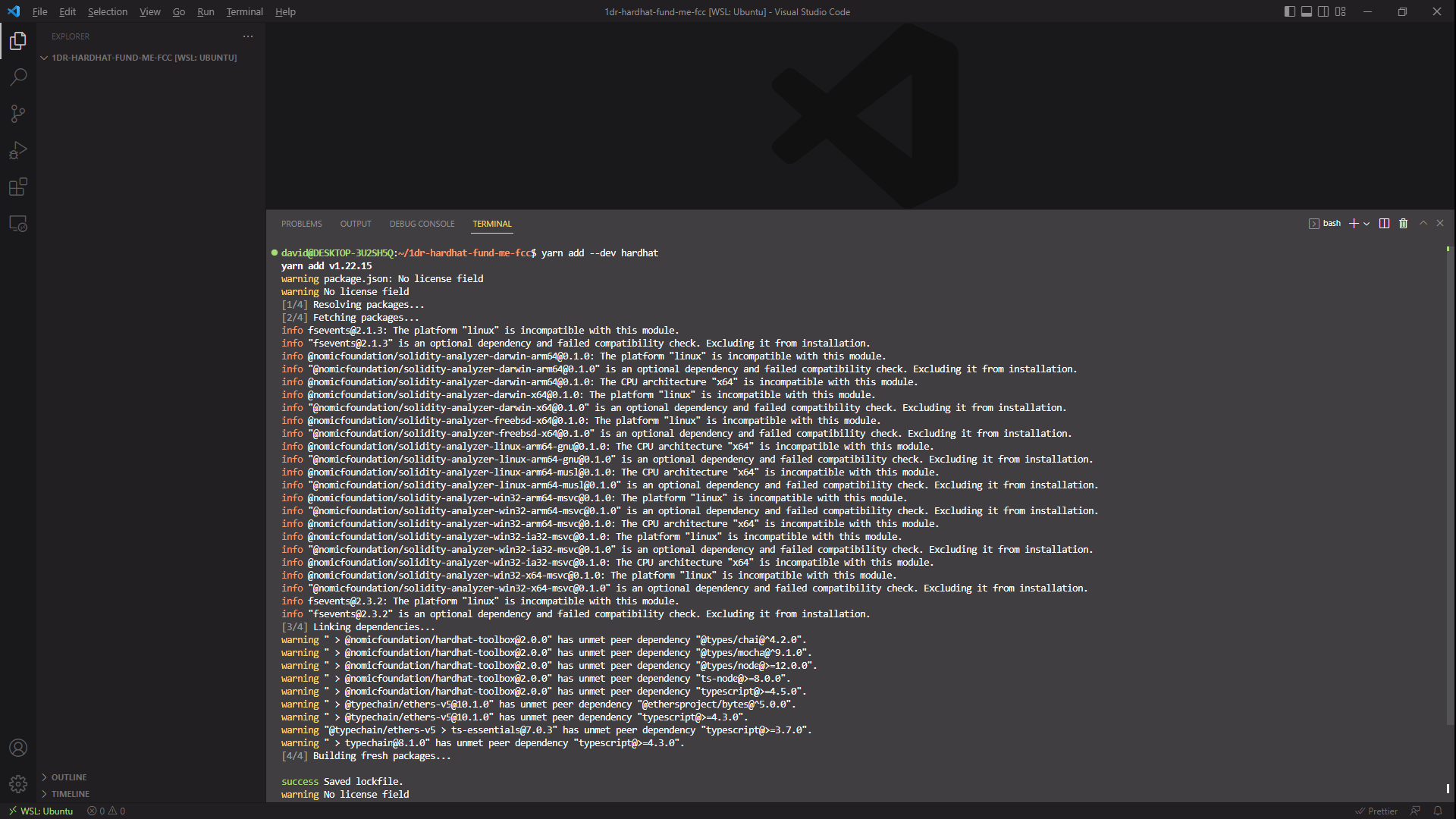Open the Run and Debug view
1456x819 pixels.
pyautogui.click(x=18, y=150)
